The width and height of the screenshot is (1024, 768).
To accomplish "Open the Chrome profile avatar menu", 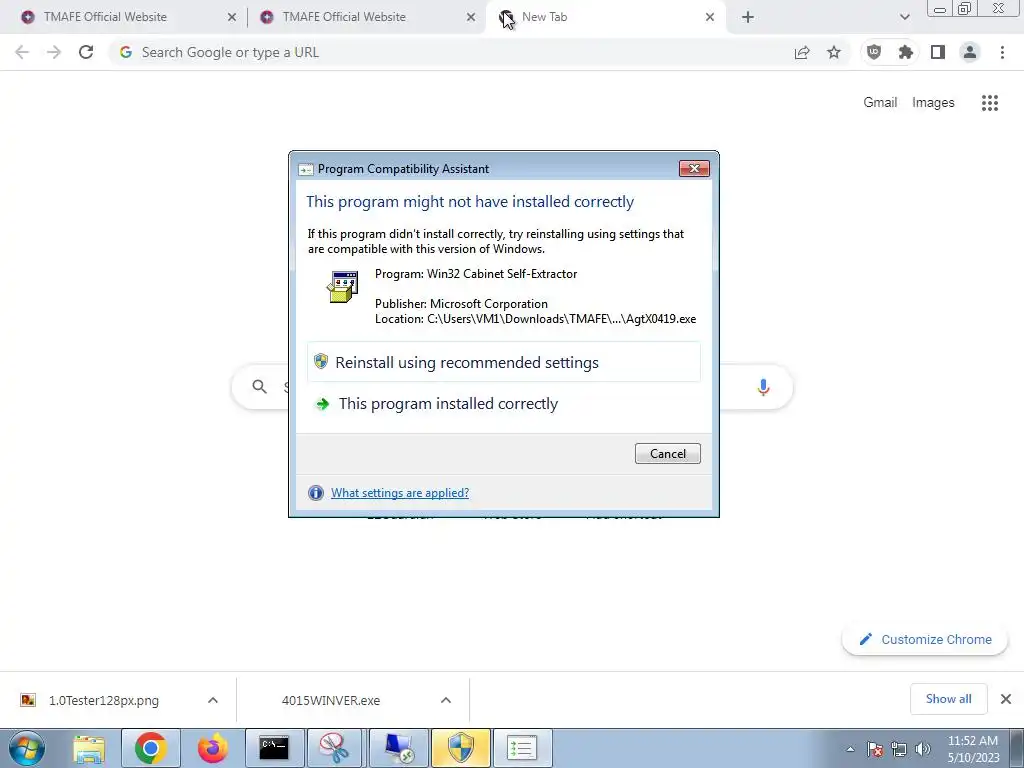I will (970, 52).
